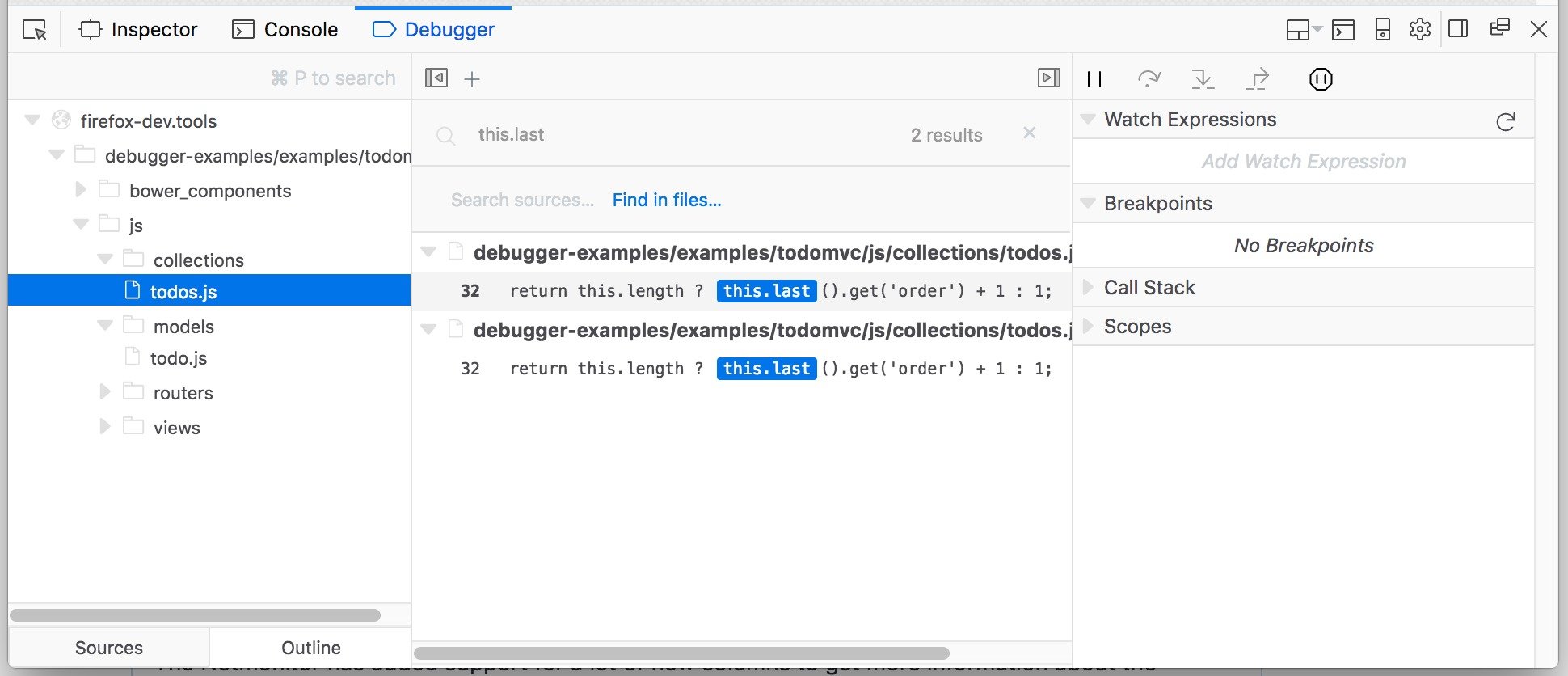Screen dimensions: 1568x676
Task: Open the Outline tab
Action: (310, 648)
